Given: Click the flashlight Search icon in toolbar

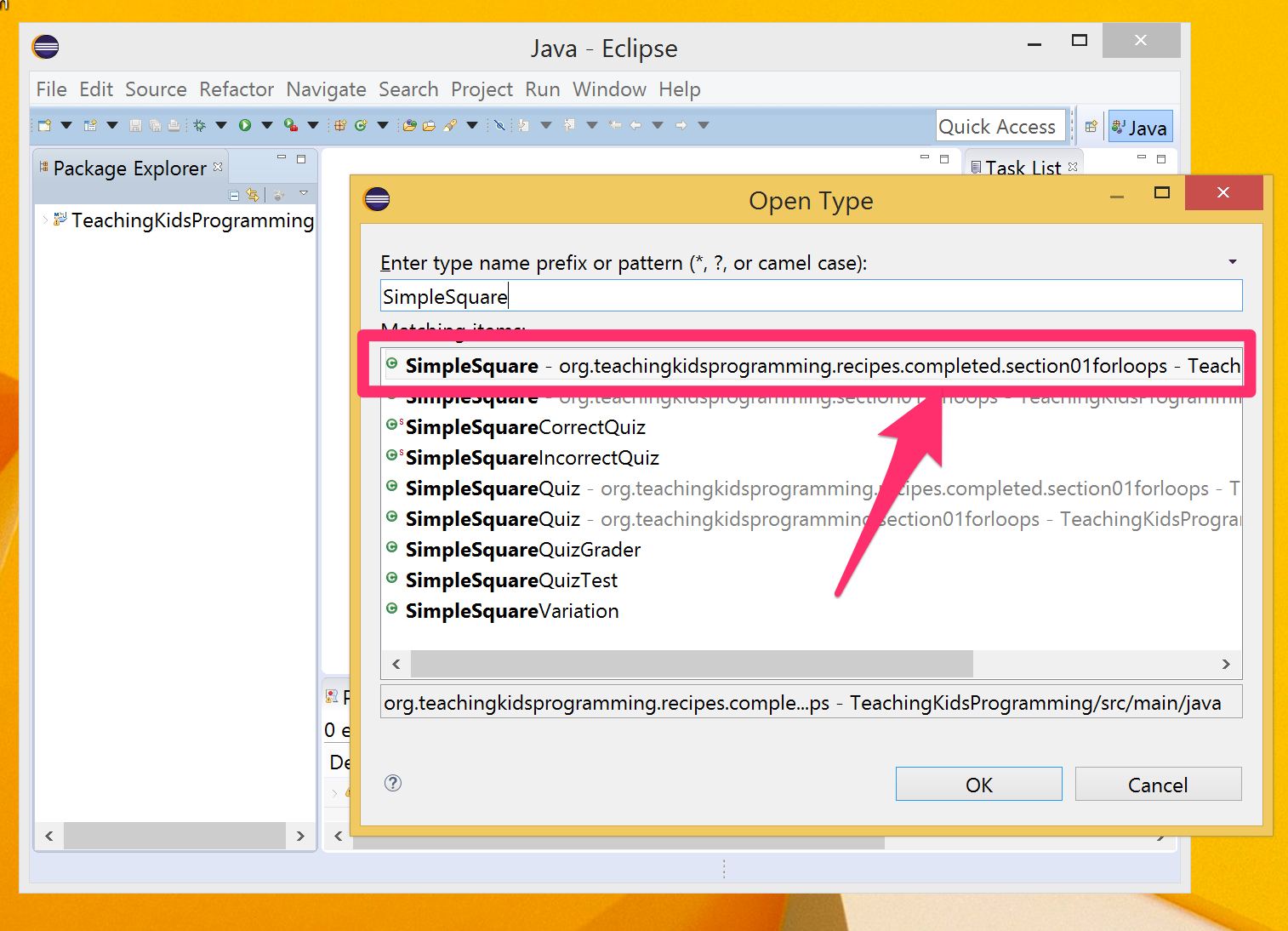Looking at the screenshot, I should [x=451, y=125].
